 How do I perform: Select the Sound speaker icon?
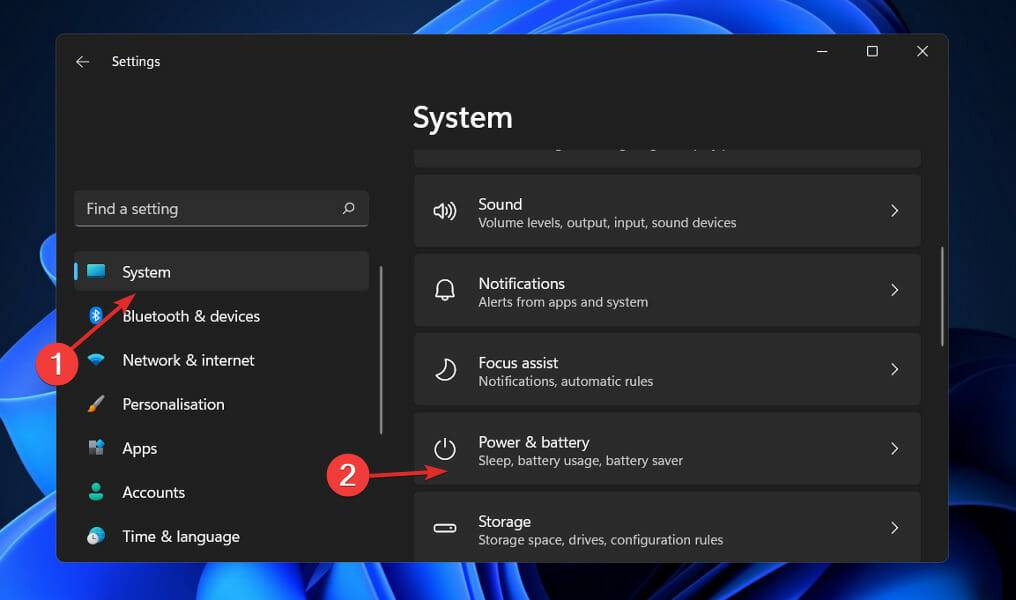pos(444,211)
